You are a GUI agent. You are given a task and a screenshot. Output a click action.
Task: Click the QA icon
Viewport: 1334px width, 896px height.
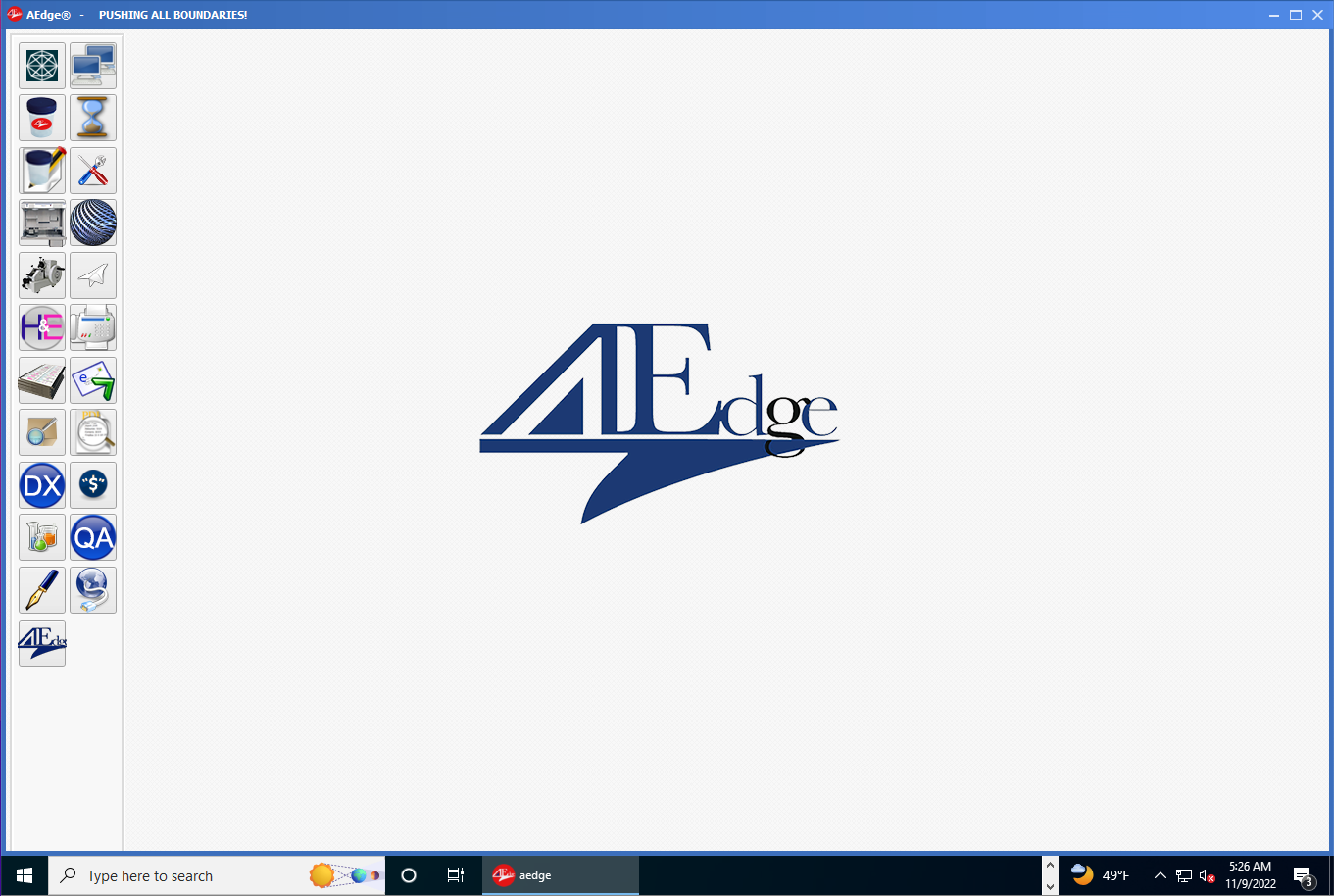click(x=93, y=537)
